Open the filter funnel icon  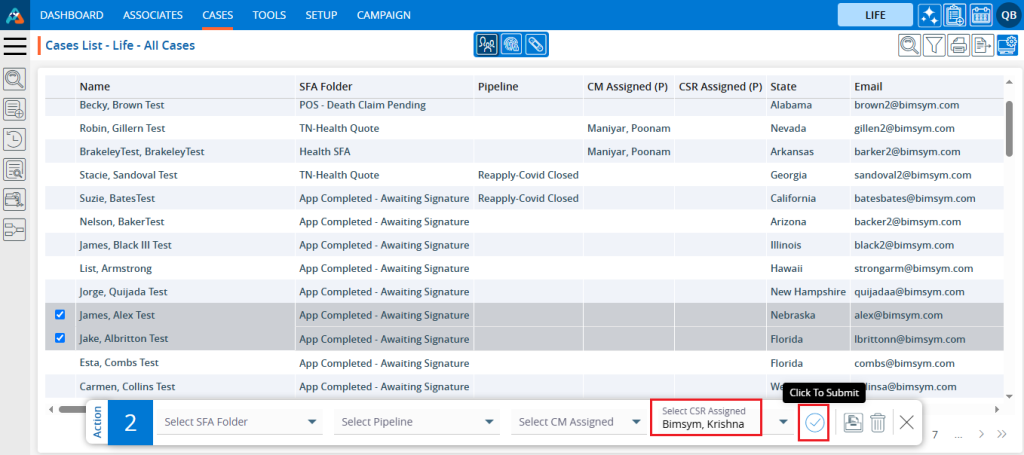pyautogui.click(x=934, y=45)
